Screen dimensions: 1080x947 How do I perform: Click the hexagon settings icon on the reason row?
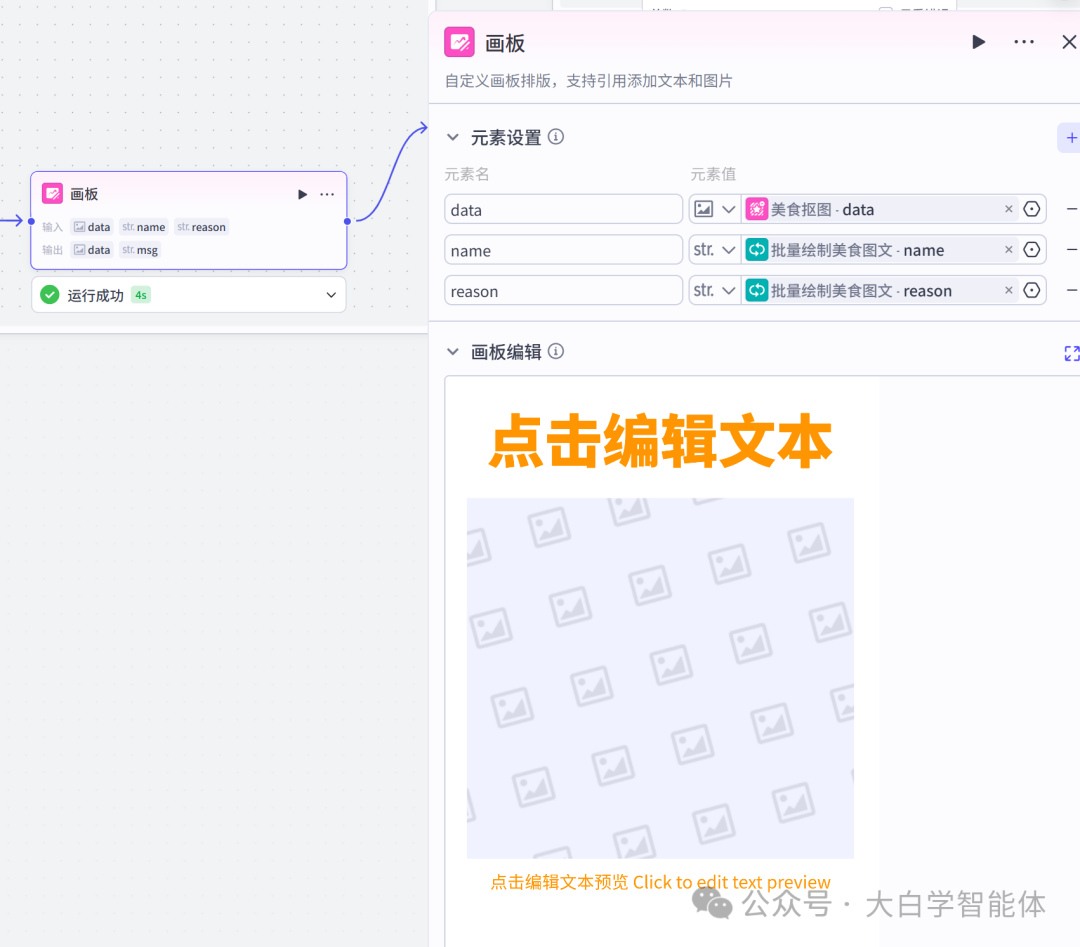click(x=1031, y=290)
